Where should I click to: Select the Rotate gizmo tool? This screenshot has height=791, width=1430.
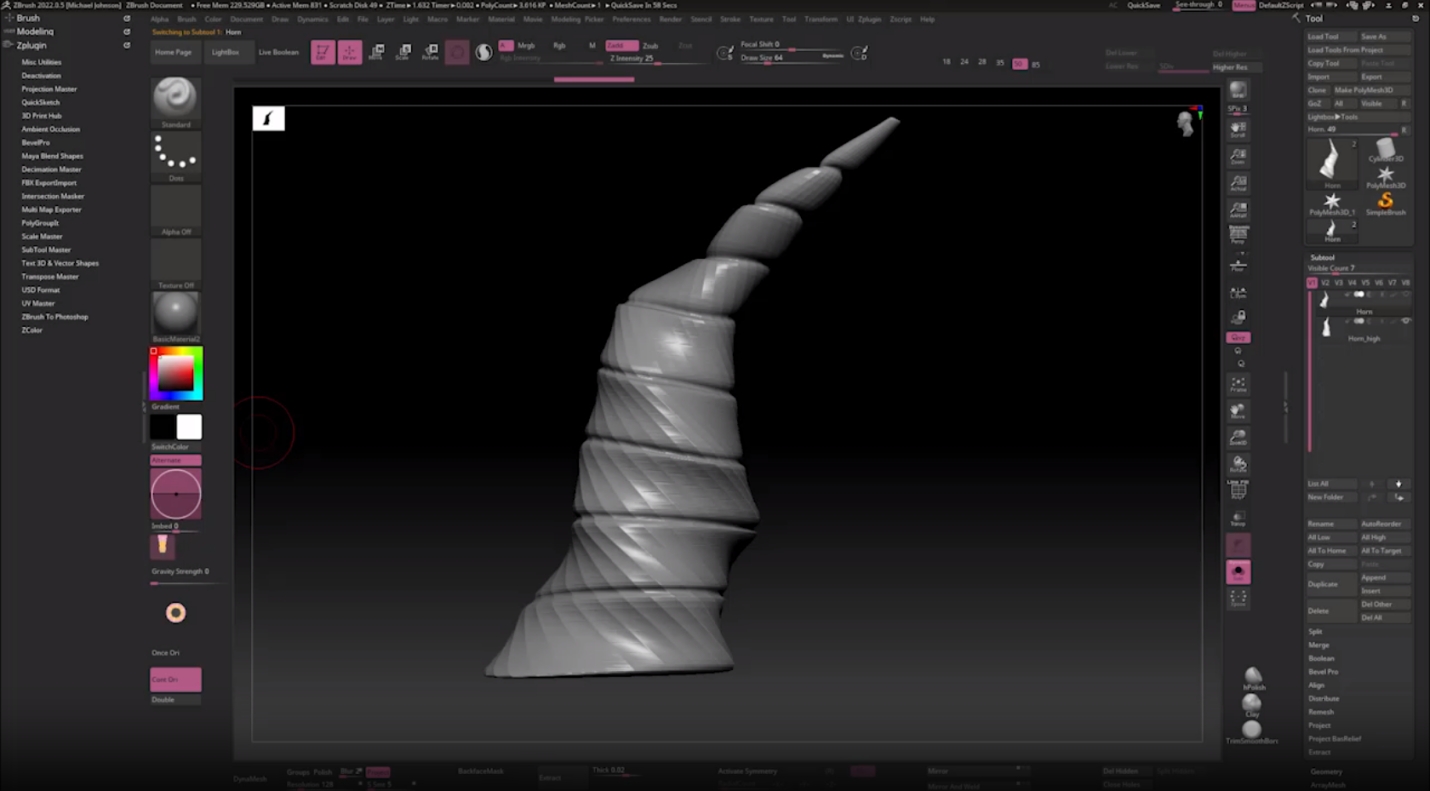(x=430, y=52)
